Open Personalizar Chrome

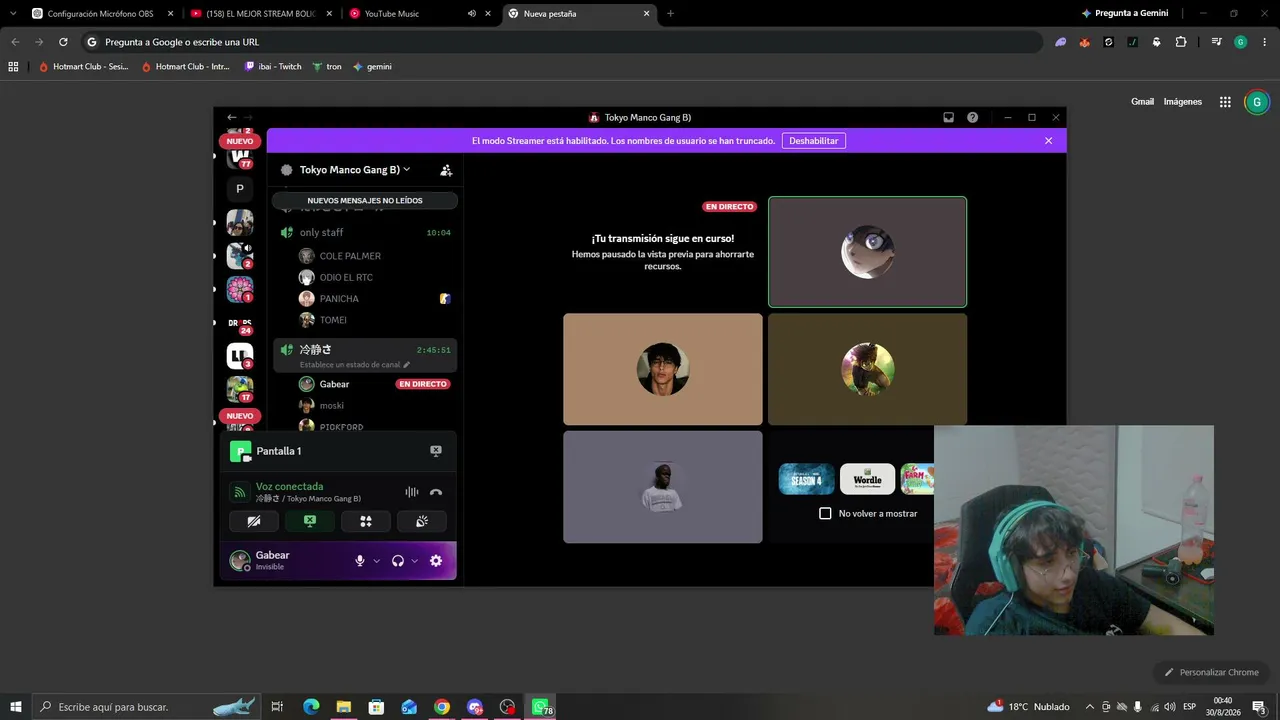(x=1211, y=672)
